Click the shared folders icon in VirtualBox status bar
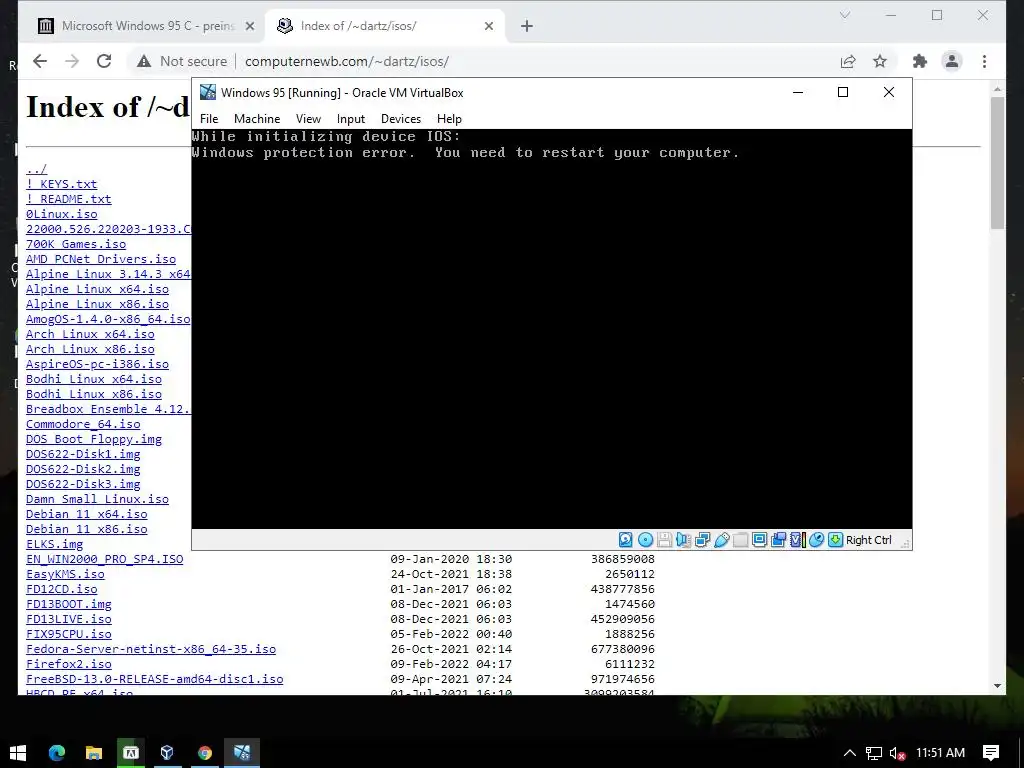 pos(741,539)
